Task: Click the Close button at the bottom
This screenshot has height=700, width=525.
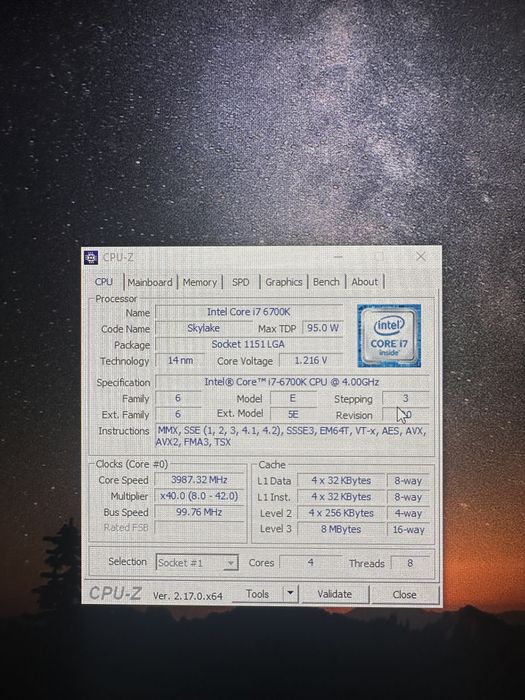Action: [405, 595]
